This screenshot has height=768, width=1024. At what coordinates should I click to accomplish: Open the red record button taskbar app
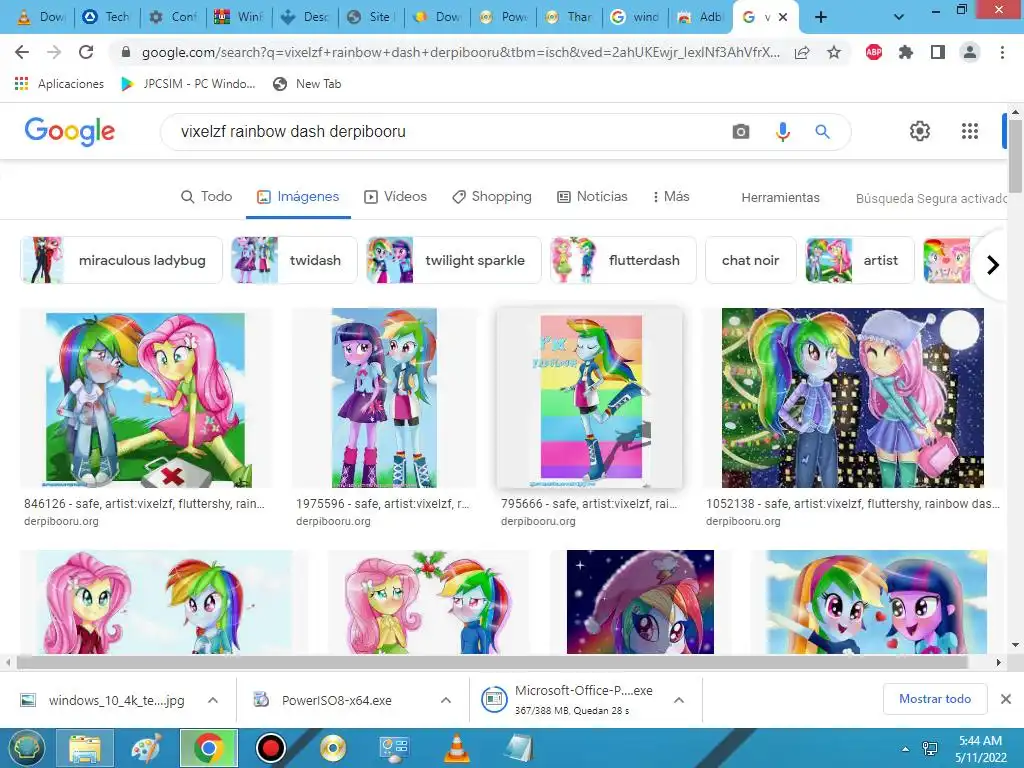coord(270,748)
